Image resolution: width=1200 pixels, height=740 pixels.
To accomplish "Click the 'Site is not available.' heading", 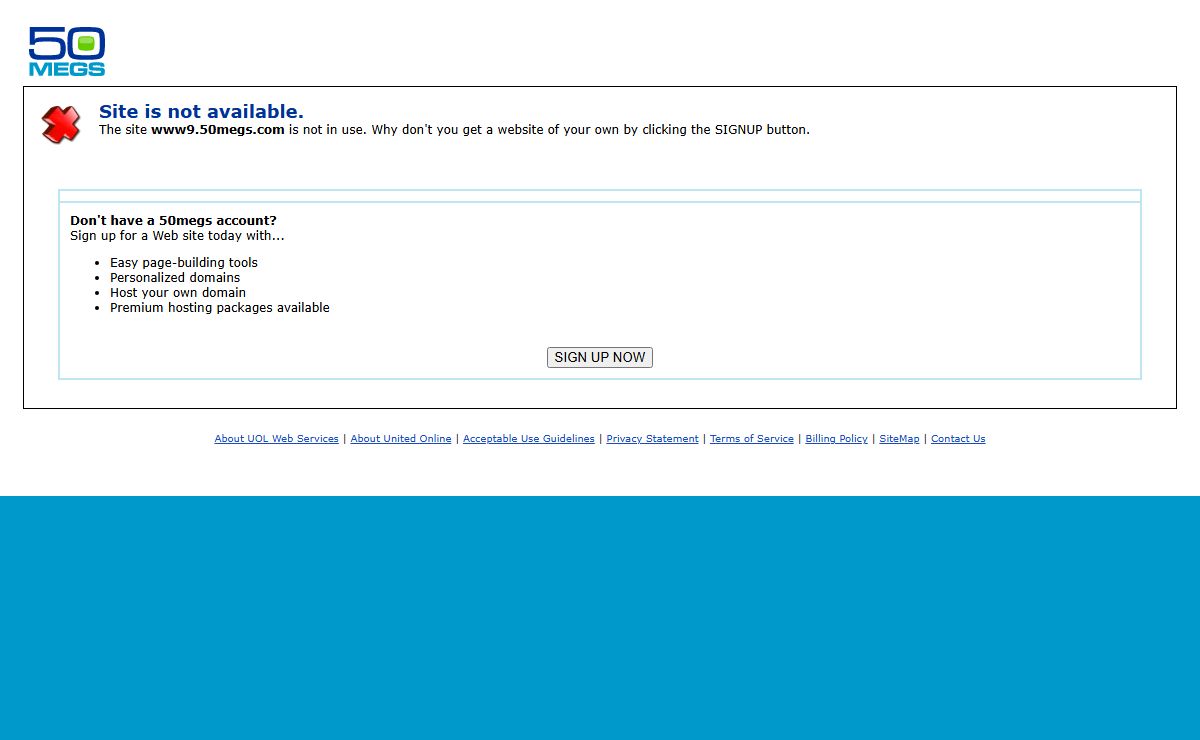I will click(201, 112).
